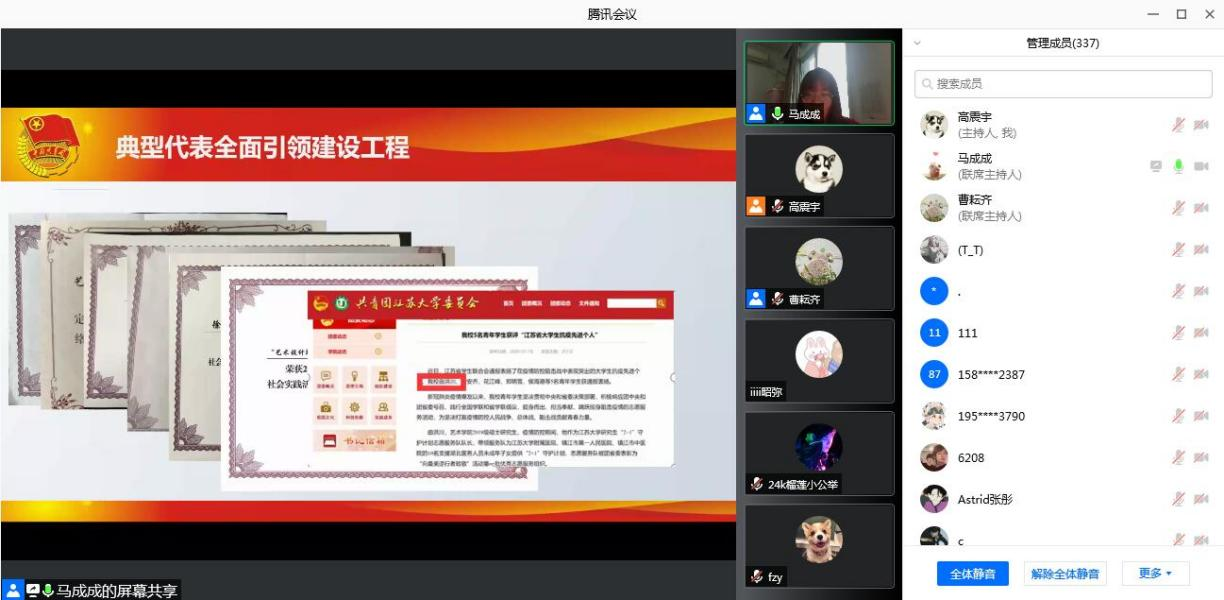
Task: Collapse the 管理成员 panel with the chevron
Action: click(x=917, y=44)
